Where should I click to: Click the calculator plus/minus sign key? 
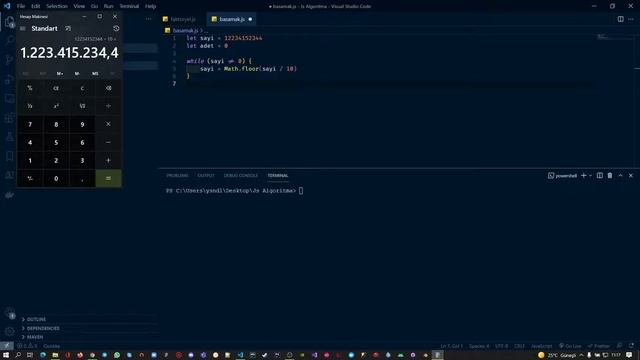pos(30,178)
